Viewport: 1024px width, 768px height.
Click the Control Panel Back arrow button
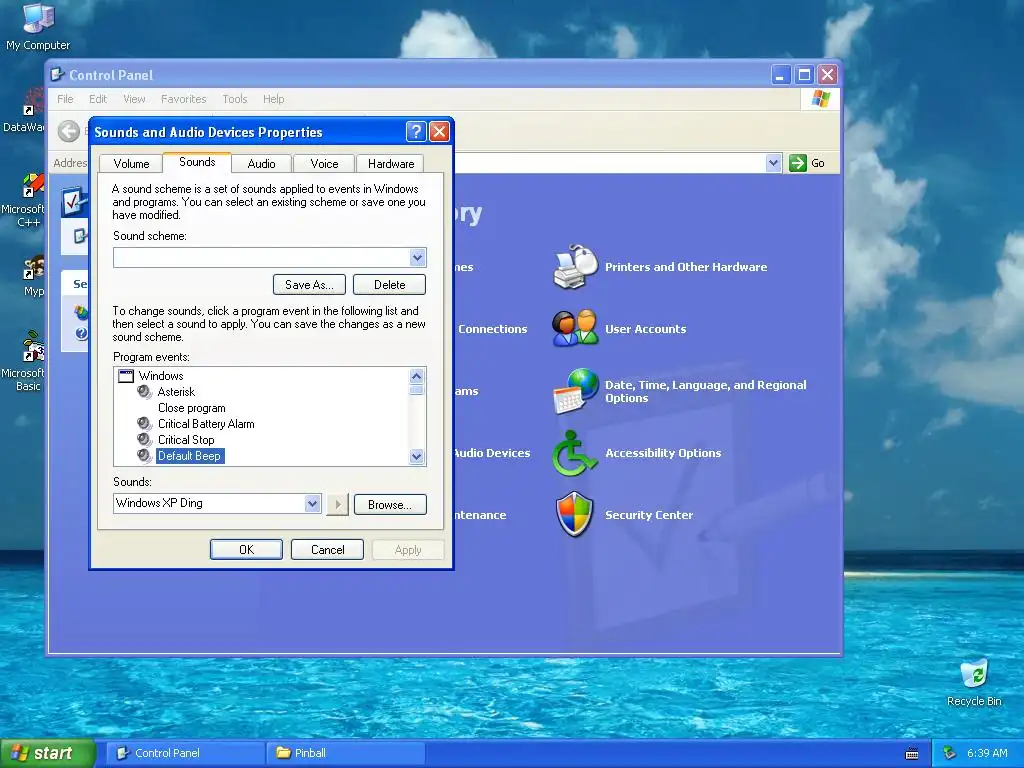[69, 131]
